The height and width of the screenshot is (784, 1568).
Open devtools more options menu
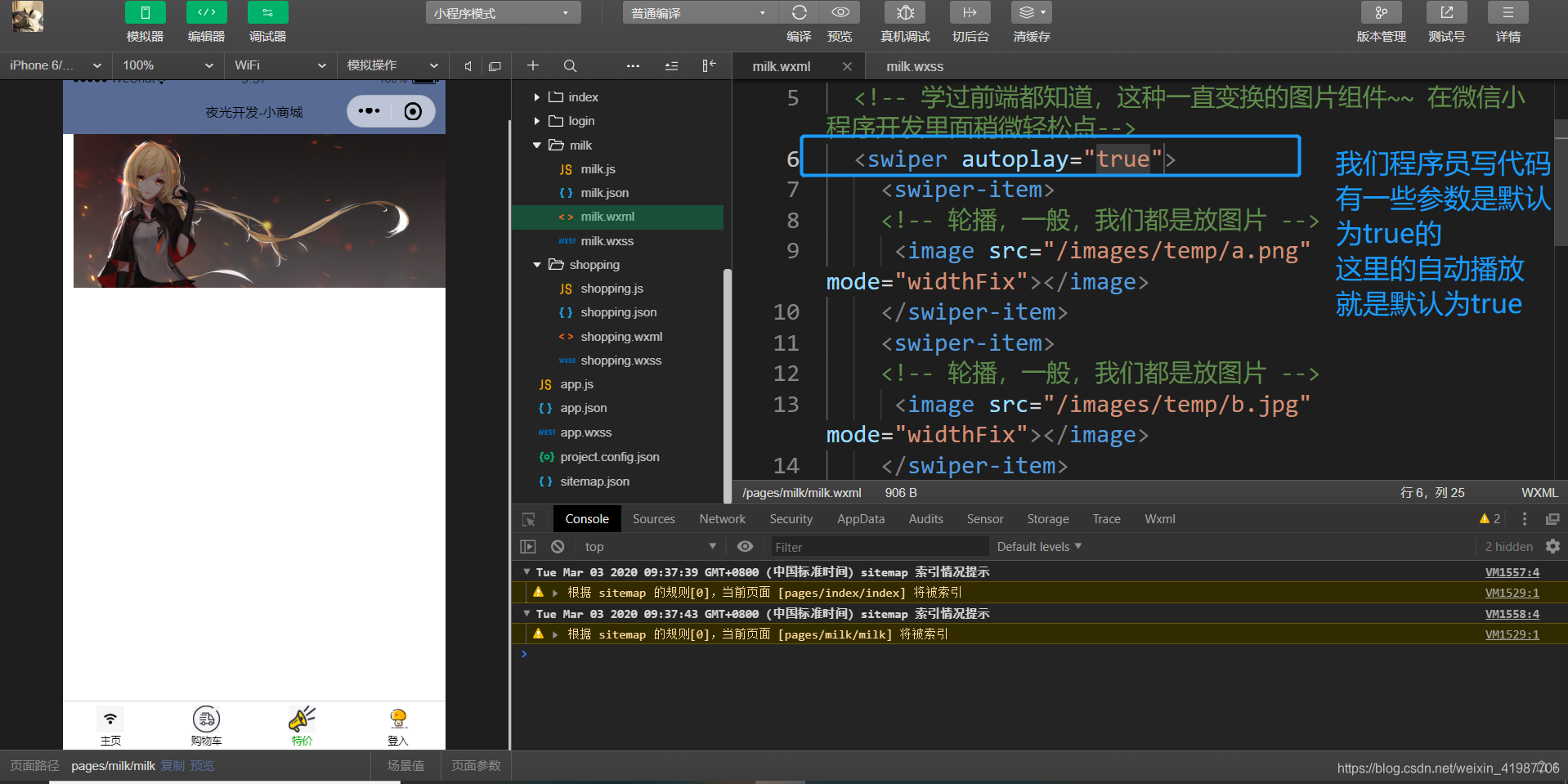coord(1524,519)
